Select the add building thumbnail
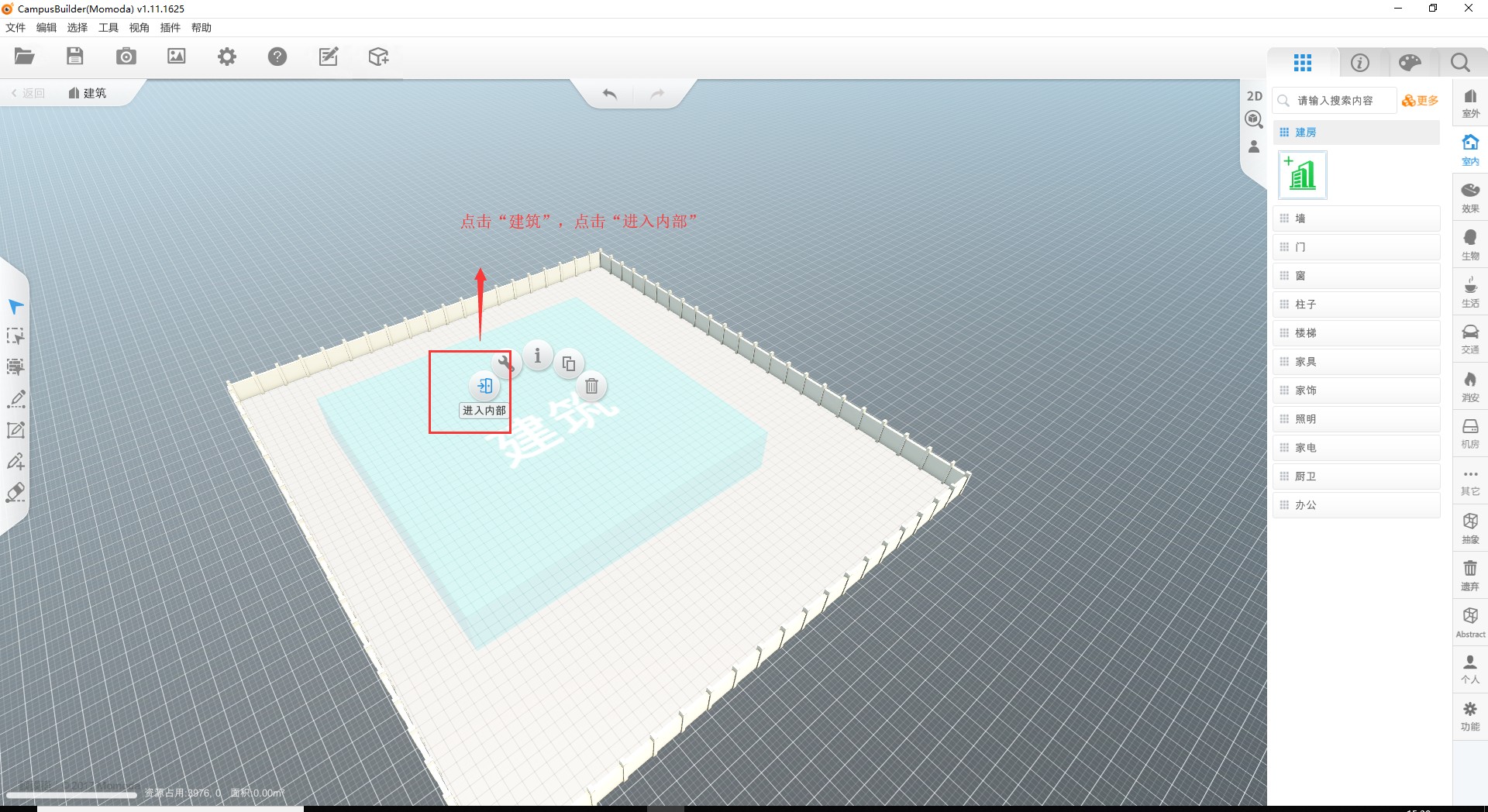Screen dimensions: 1488x812 [1303, 175]
